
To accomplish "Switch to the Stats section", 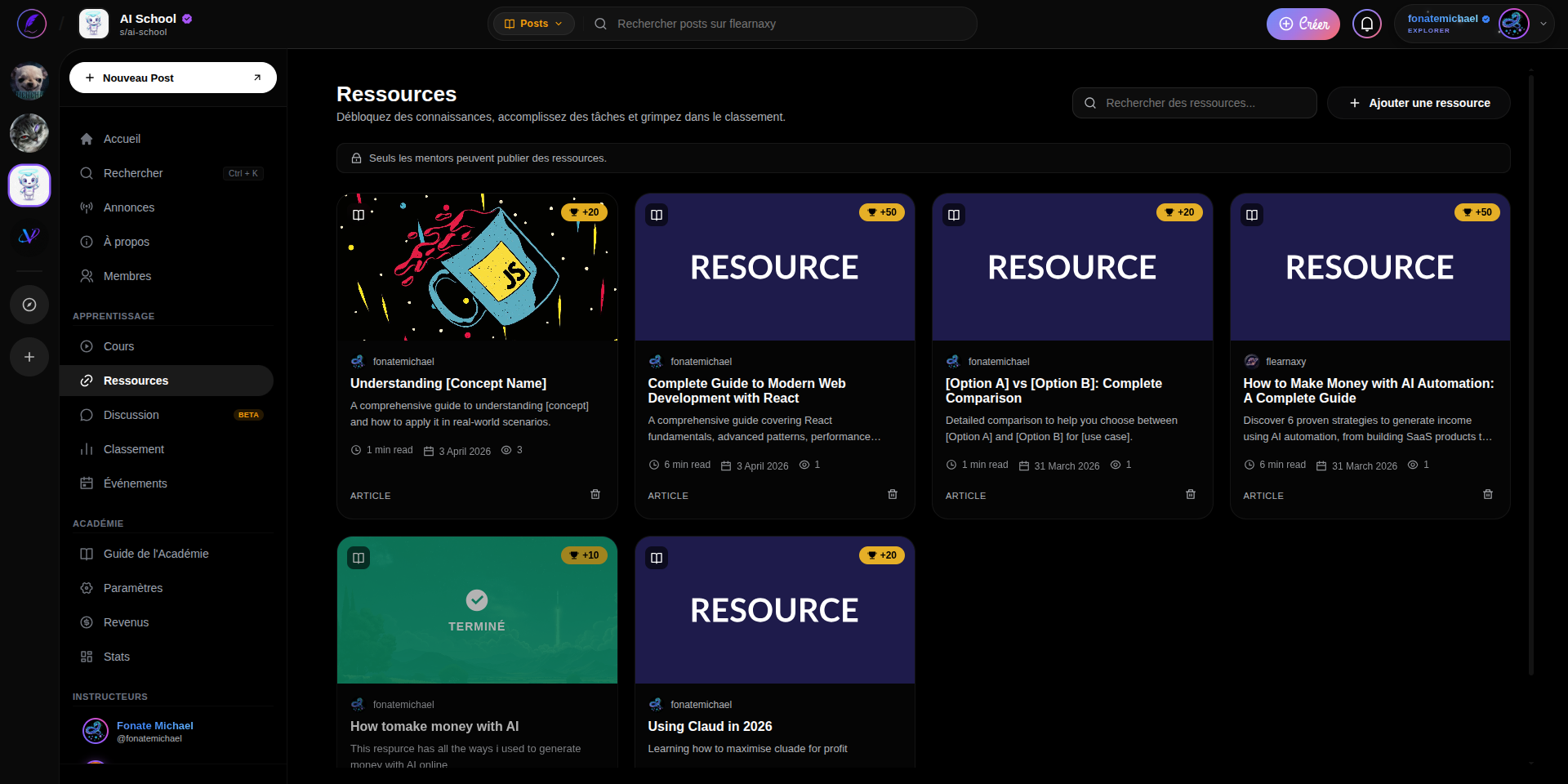I will [x=115, y=657].
